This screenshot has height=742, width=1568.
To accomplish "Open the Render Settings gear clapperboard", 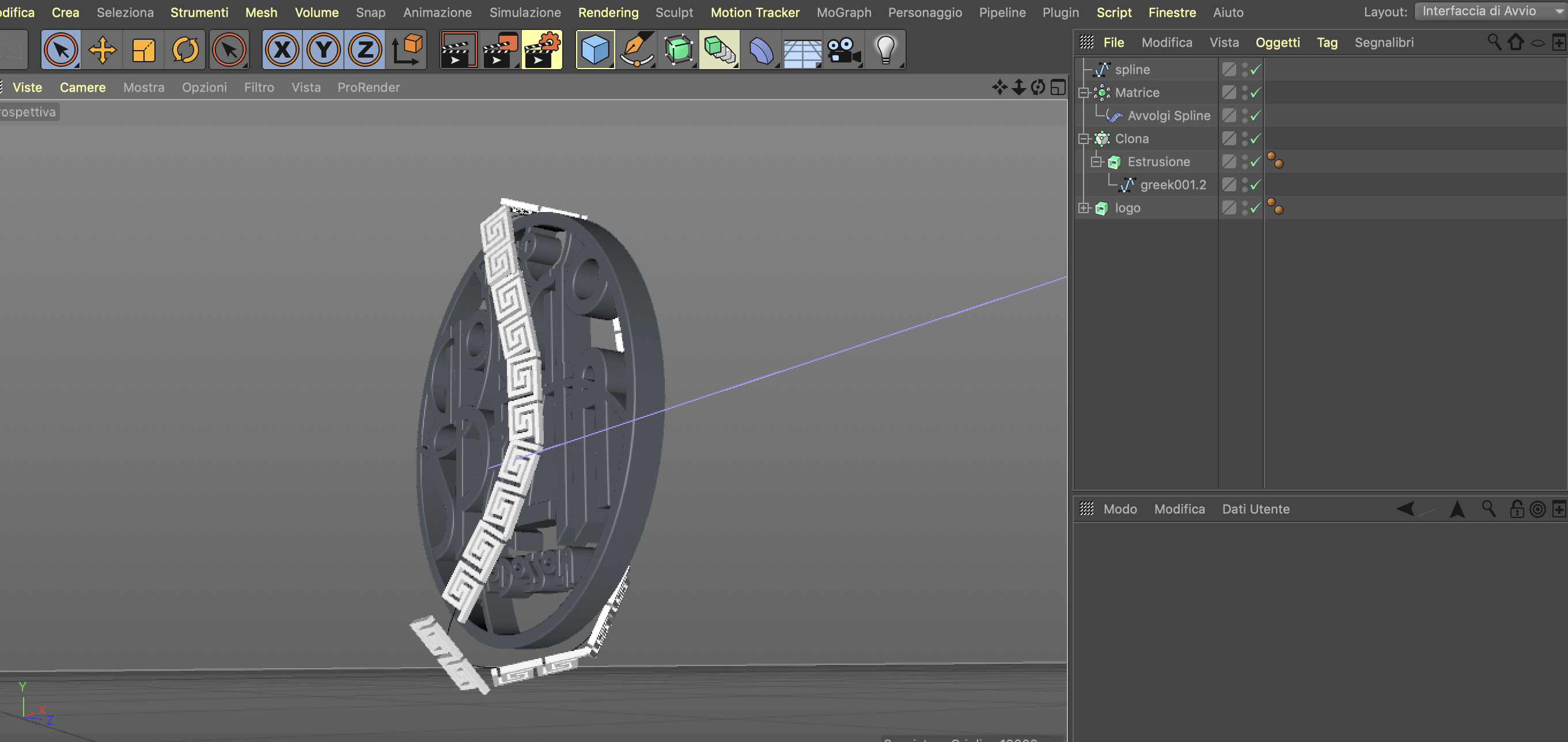I will (541, 50).
